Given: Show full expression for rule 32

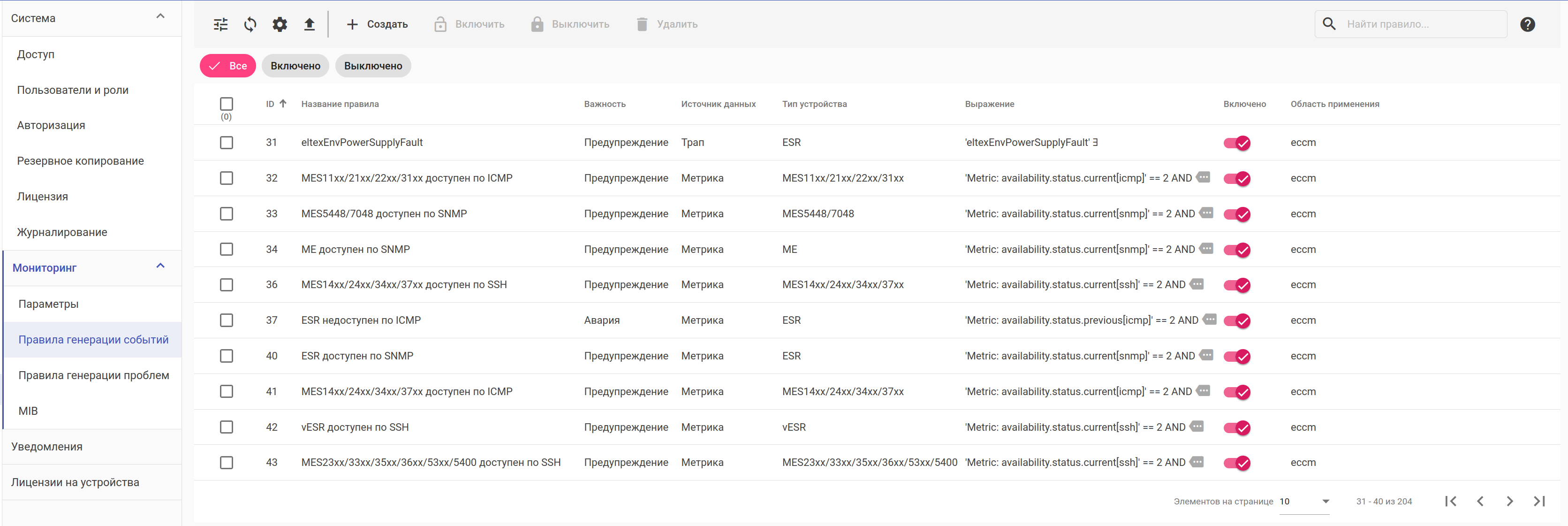Looking at the screenshot, I should 1203,177.
